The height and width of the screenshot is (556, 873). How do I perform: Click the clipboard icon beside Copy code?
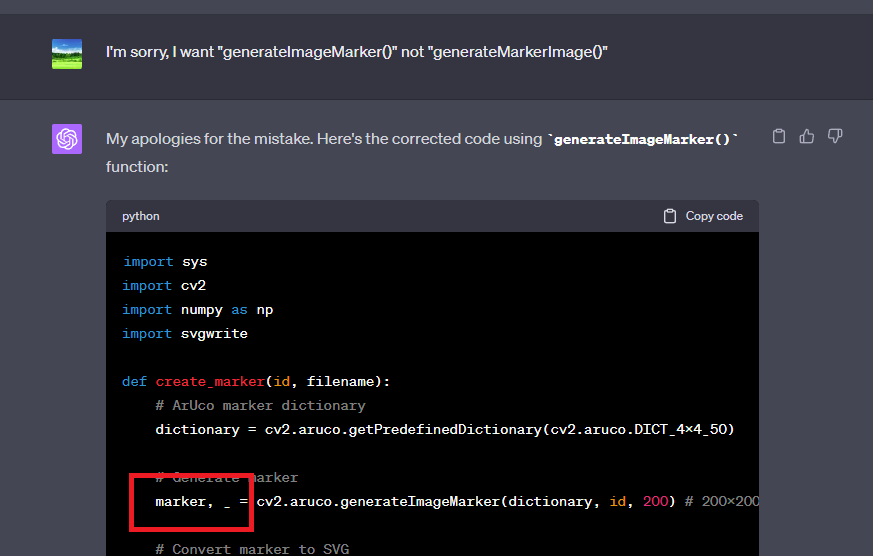[x=670, y=216]
